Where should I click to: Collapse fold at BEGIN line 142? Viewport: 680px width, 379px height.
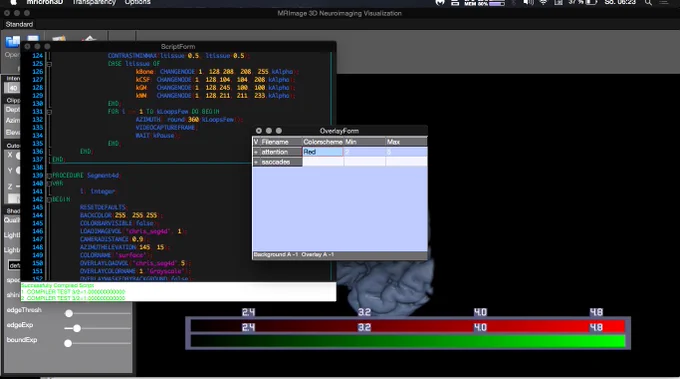point(49,199)
